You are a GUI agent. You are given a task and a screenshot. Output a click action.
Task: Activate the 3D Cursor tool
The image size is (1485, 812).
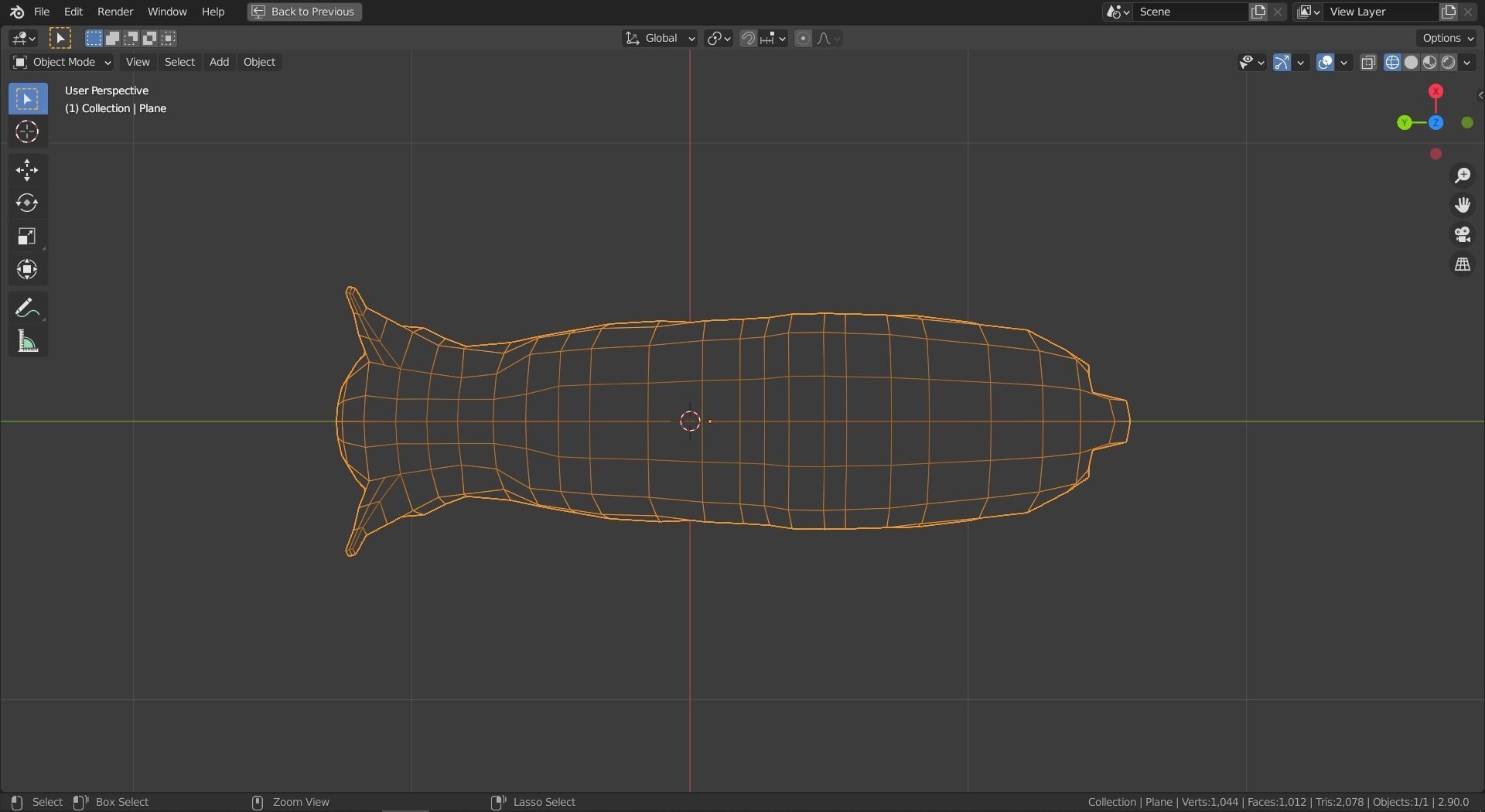tap(28, 132)
